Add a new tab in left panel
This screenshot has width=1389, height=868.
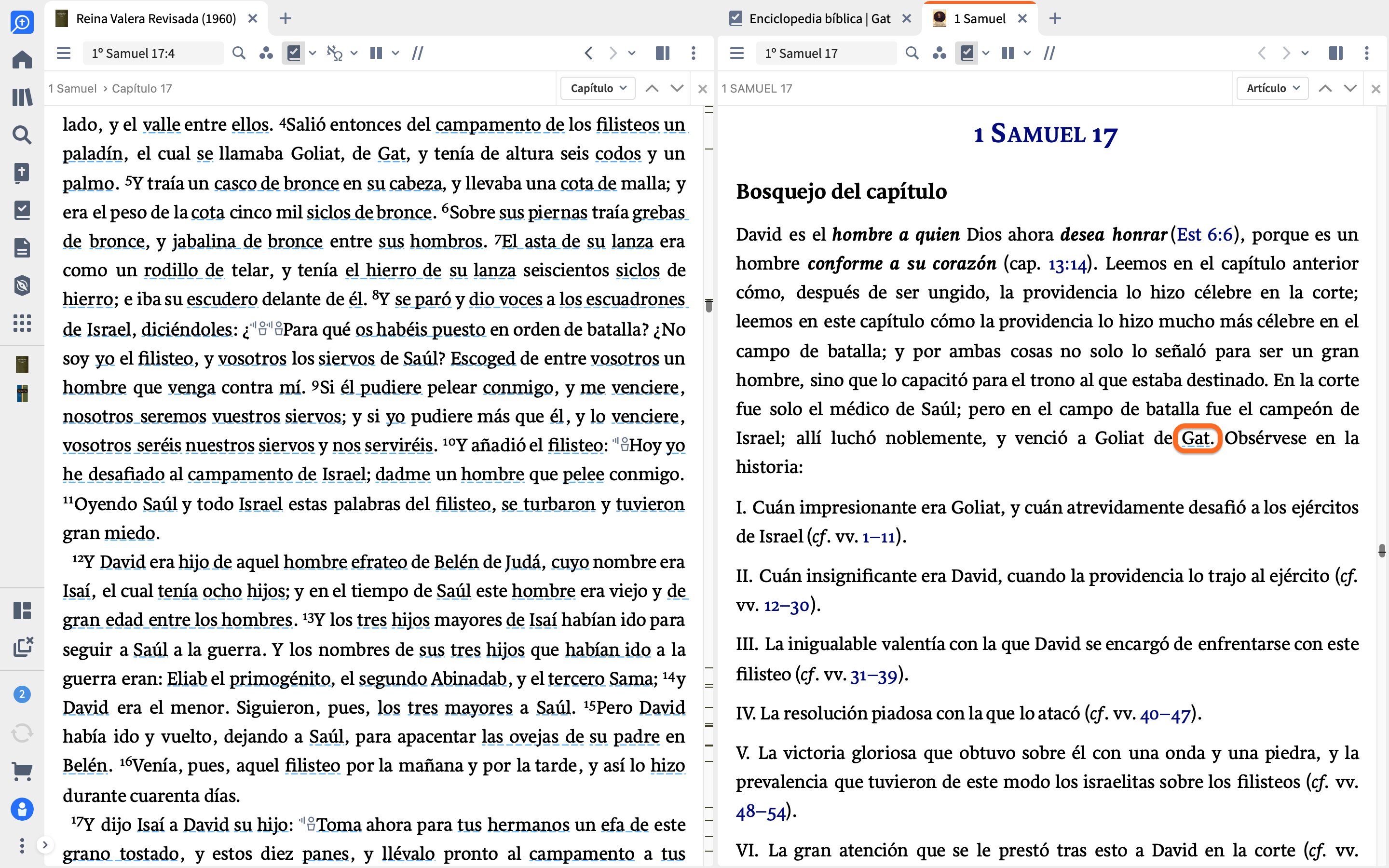(285, 18)
